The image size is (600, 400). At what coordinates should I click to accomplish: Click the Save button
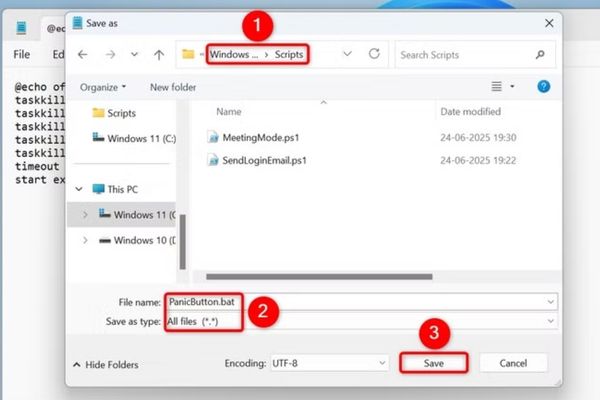pos(434,363)
